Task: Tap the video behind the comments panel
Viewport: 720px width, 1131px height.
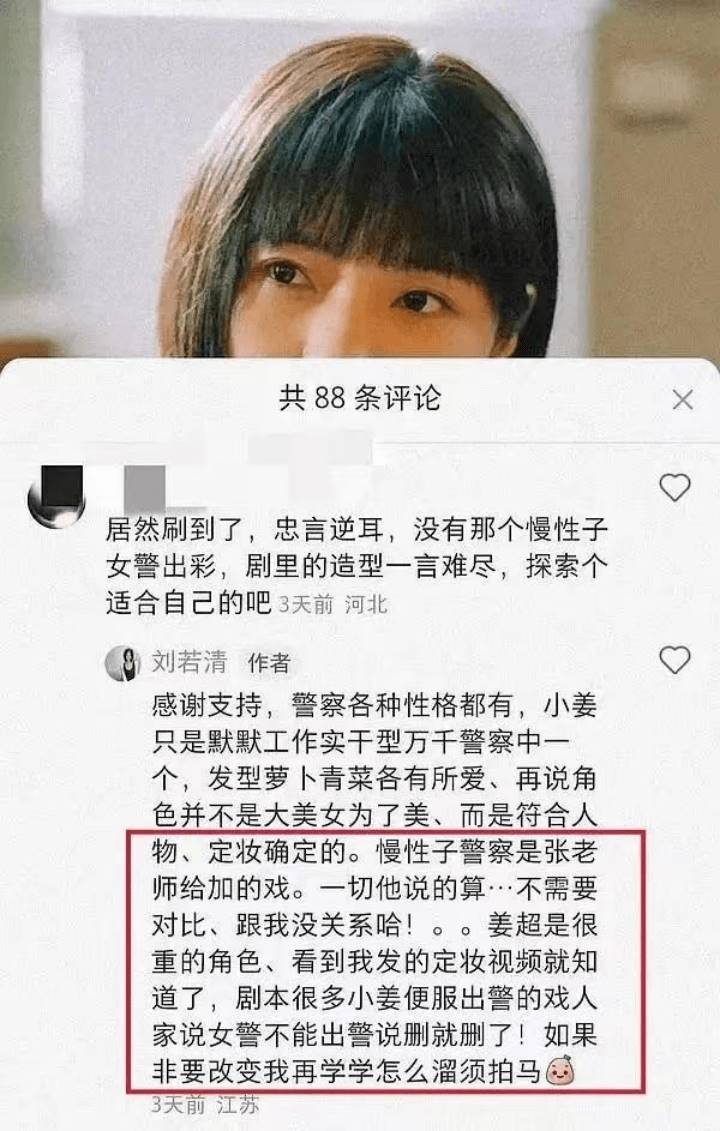Action: pyautogui.click(x=360, y=178)
